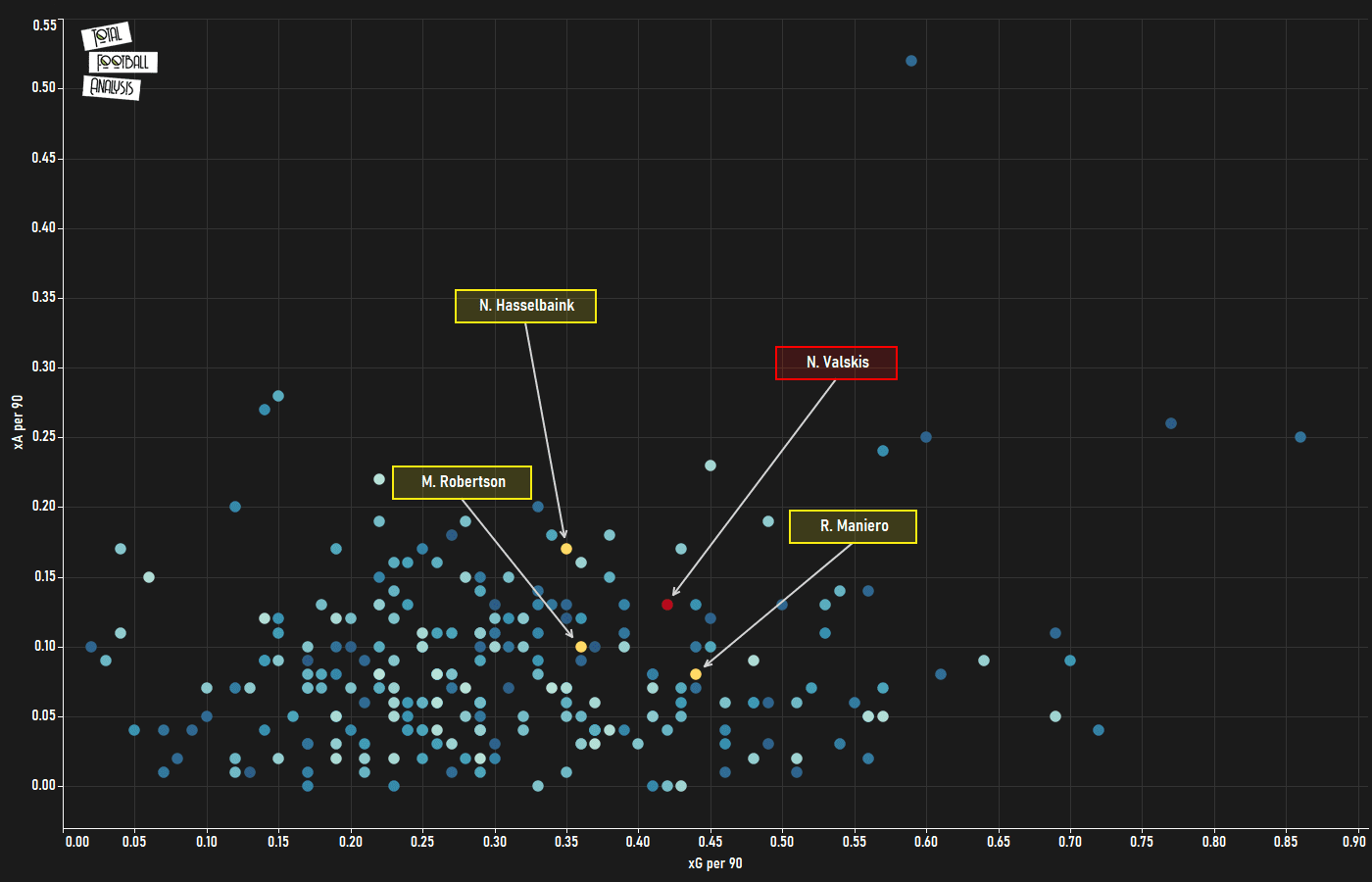Click the rightmost dot at xG 0.86

[1300, 437]
